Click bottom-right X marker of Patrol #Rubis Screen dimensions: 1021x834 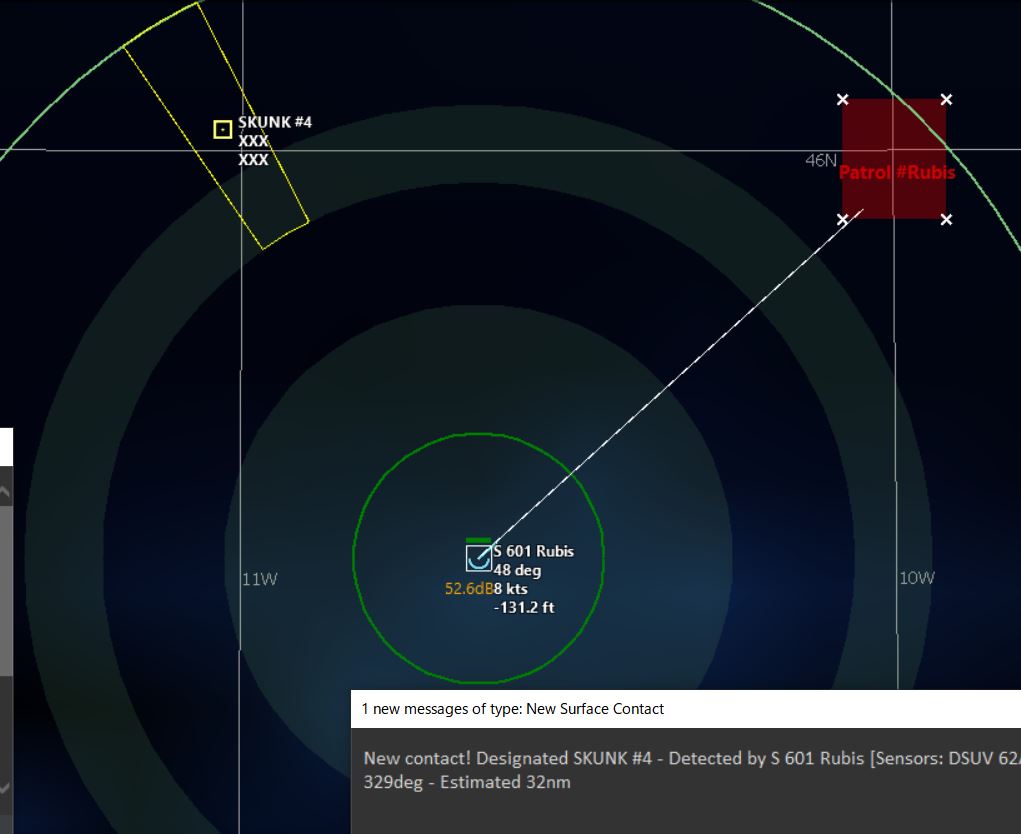point(946,219)
